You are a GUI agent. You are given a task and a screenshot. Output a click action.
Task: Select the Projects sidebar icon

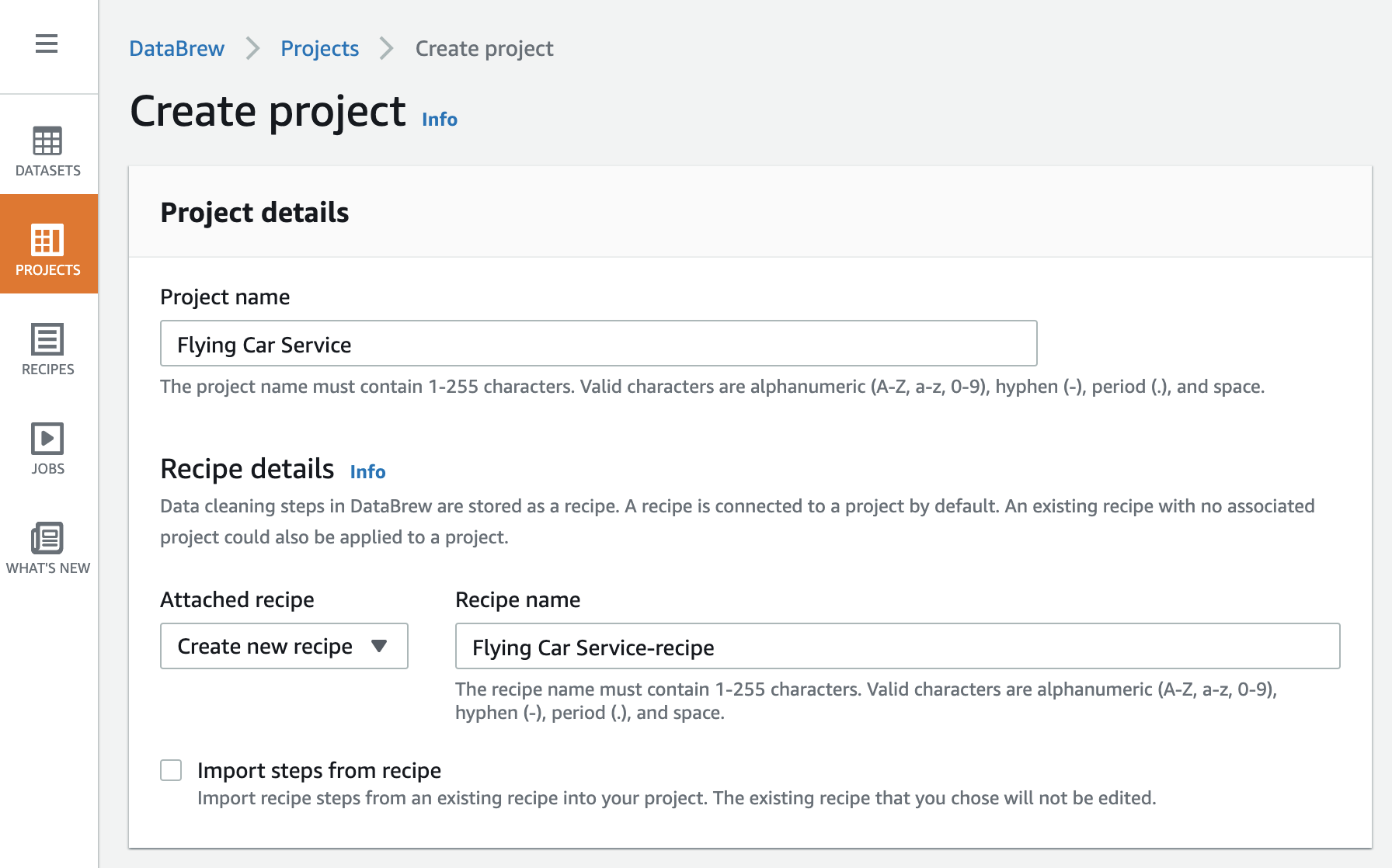47,240
